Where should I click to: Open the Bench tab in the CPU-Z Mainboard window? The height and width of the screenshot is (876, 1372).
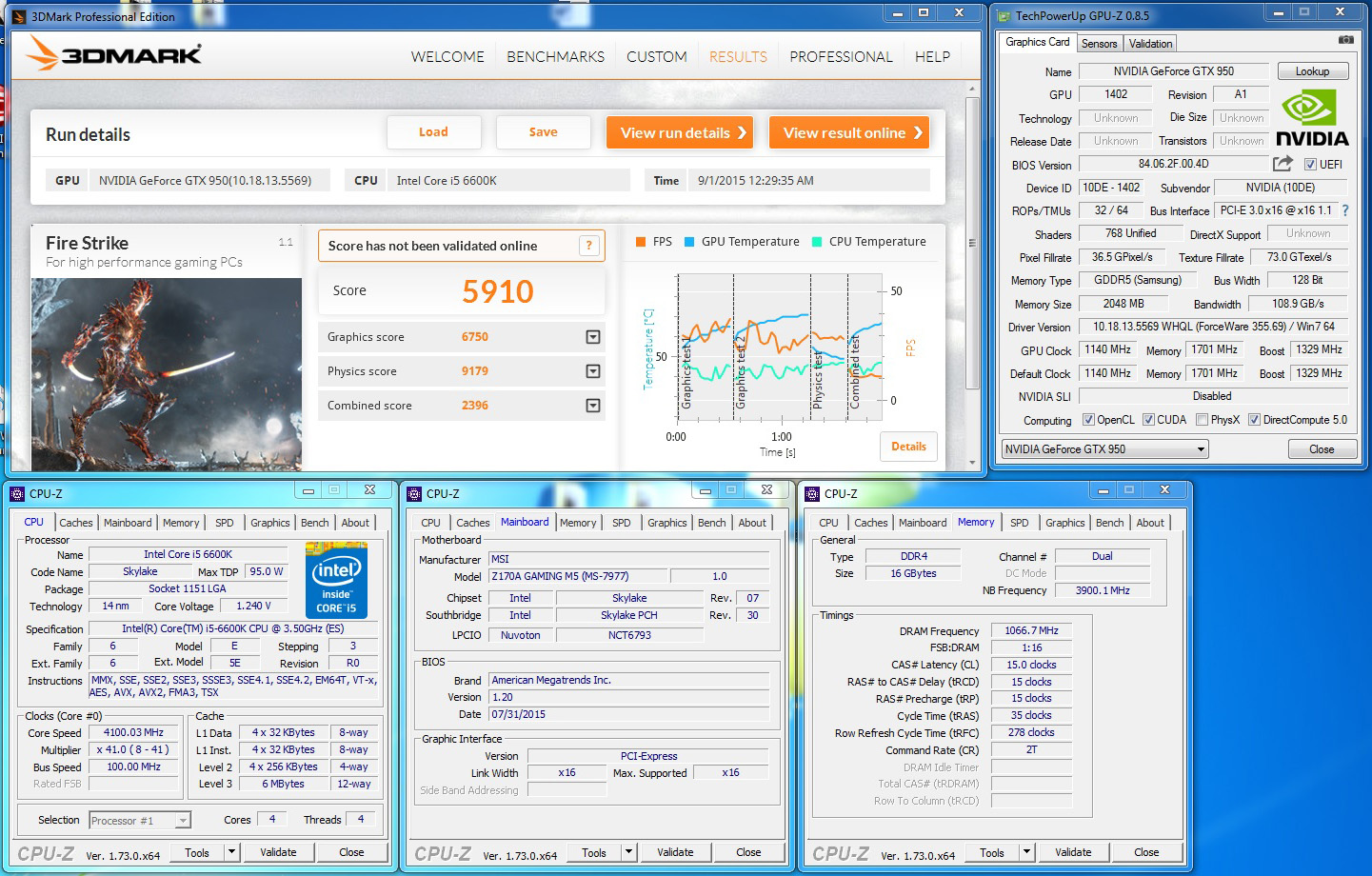[711, 523]
